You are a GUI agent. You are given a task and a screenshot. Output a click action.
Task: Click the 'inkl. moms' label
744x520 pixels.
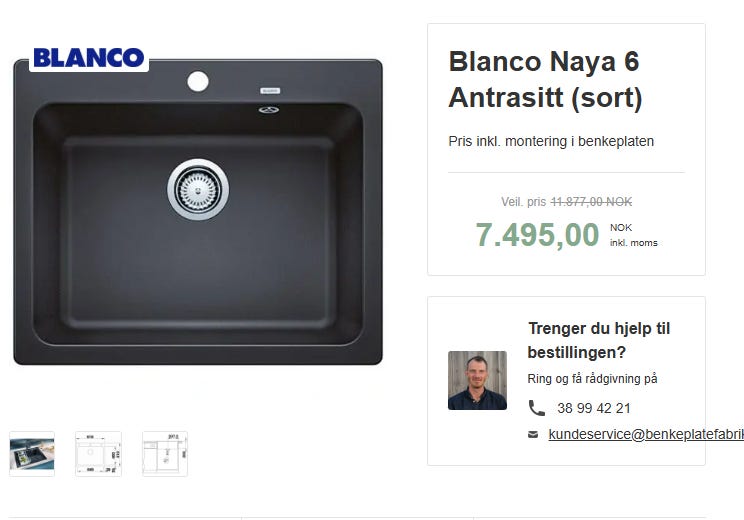633,243
